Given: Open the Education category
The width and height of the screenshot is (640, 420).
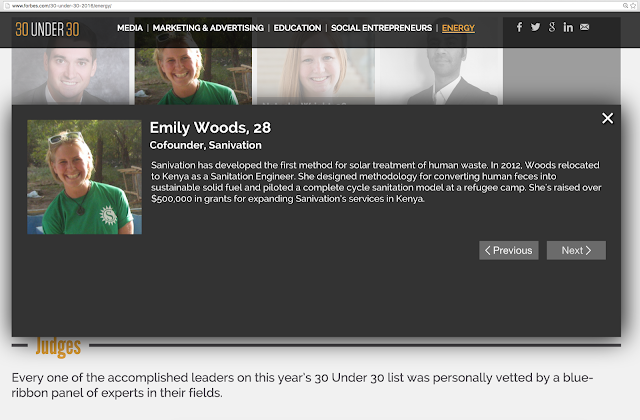Looking at the screenshot, I should click(297, 28).
